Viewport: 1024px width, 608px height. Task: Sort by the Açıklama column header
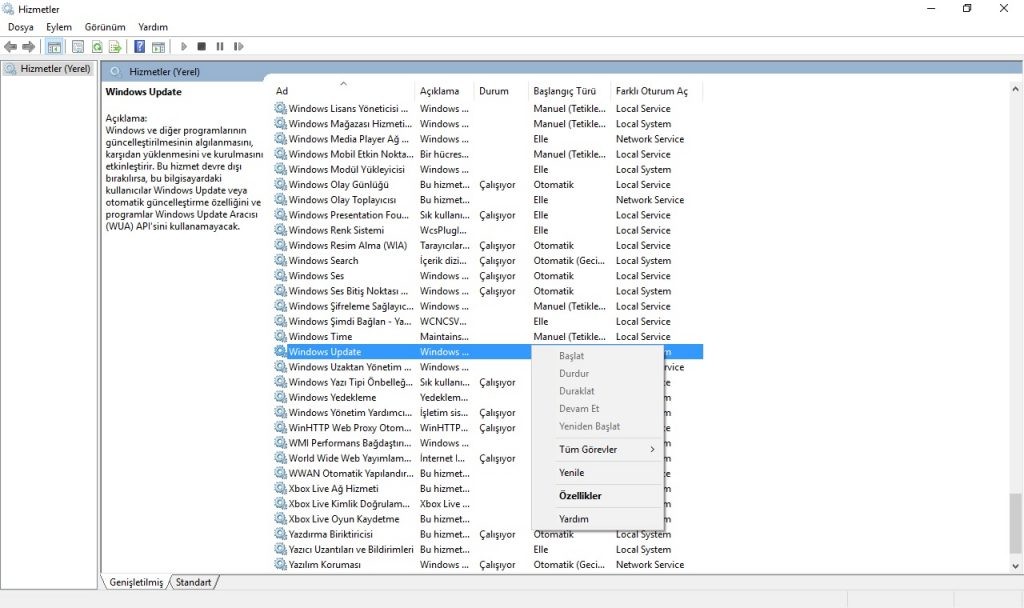pyautogui.click(x=444, y=91)
